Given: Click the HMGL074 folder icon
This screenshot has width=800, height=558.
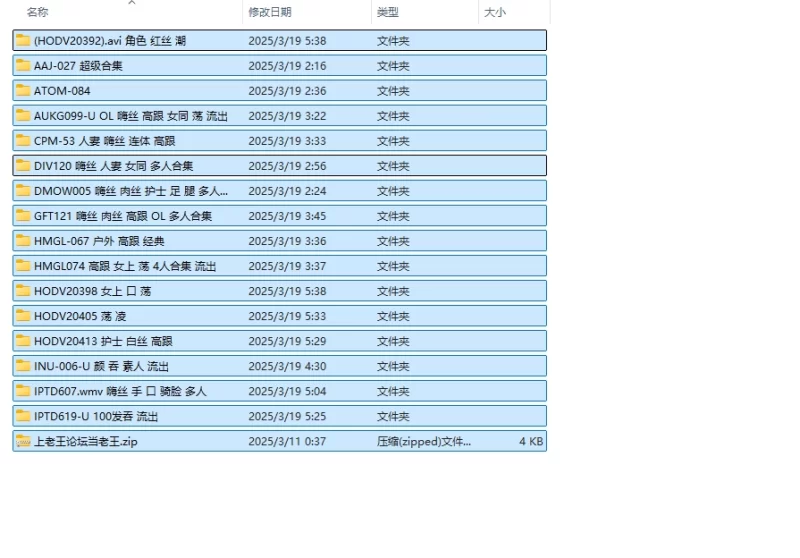Looking at the screenshot, I should click(23, 265).
